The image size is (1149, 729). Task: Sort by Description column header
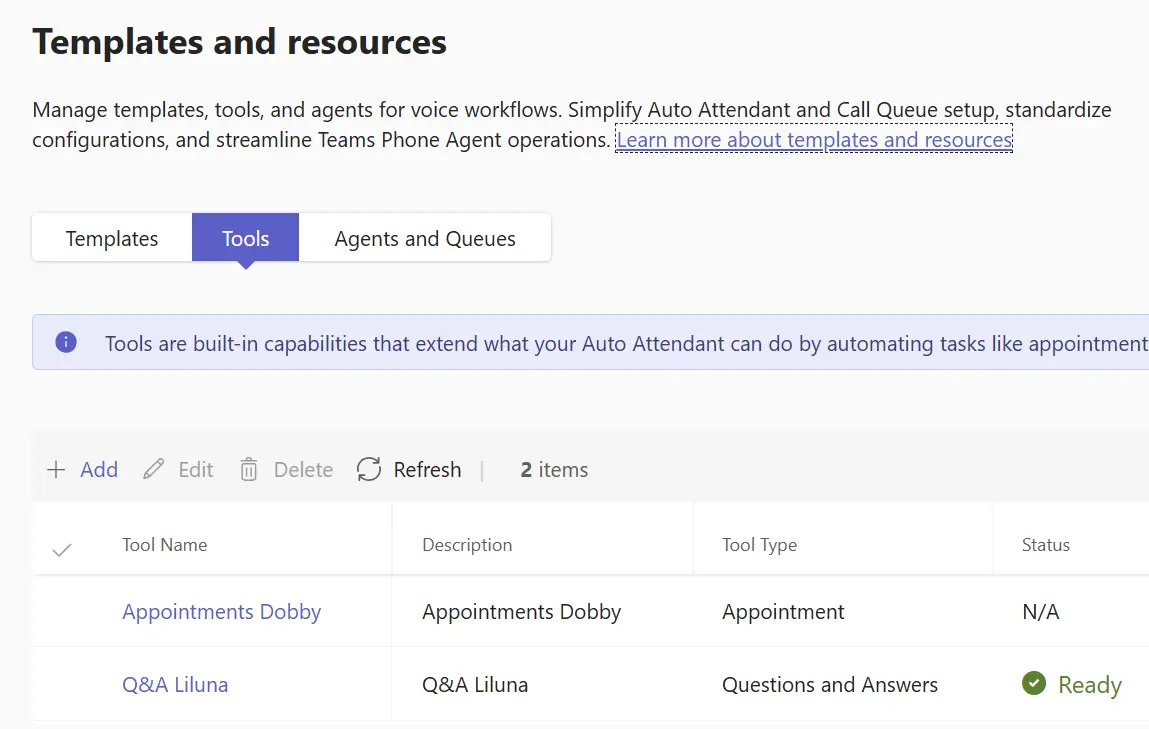pos(468,545)
